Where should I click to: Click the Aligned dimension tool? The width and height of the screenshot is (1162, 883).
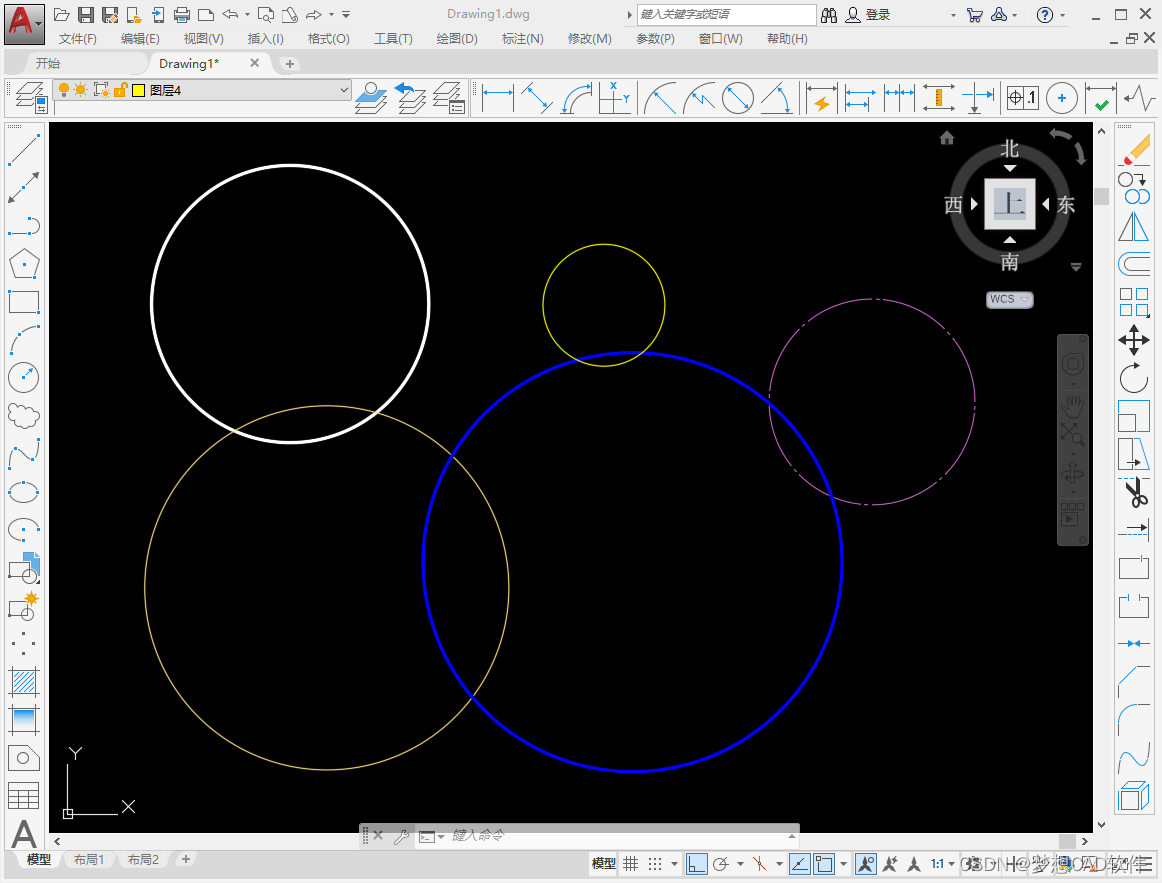[x=537, y=98]
